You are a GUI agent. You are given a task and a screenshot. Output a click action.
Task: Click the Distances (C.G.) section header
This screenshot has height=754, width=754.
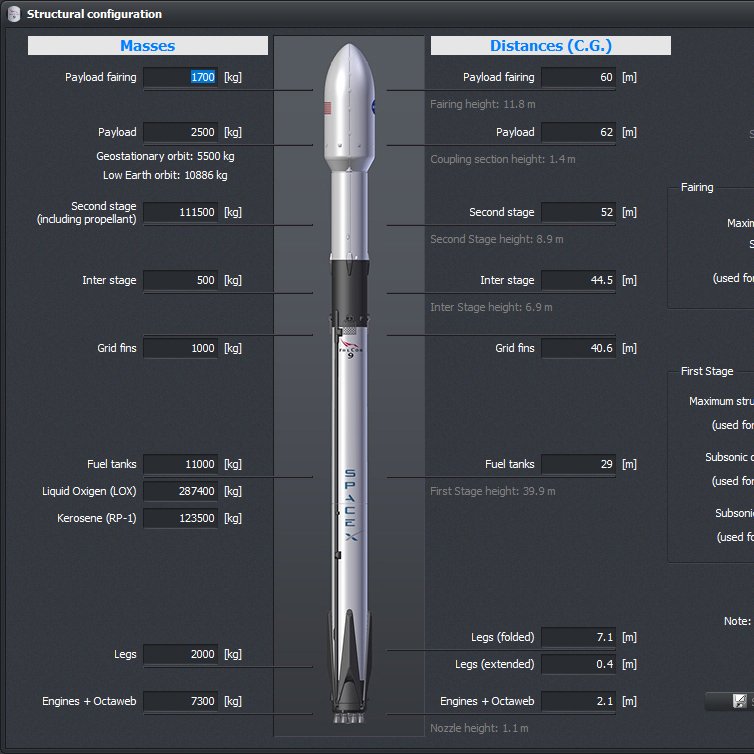[551, 46]
